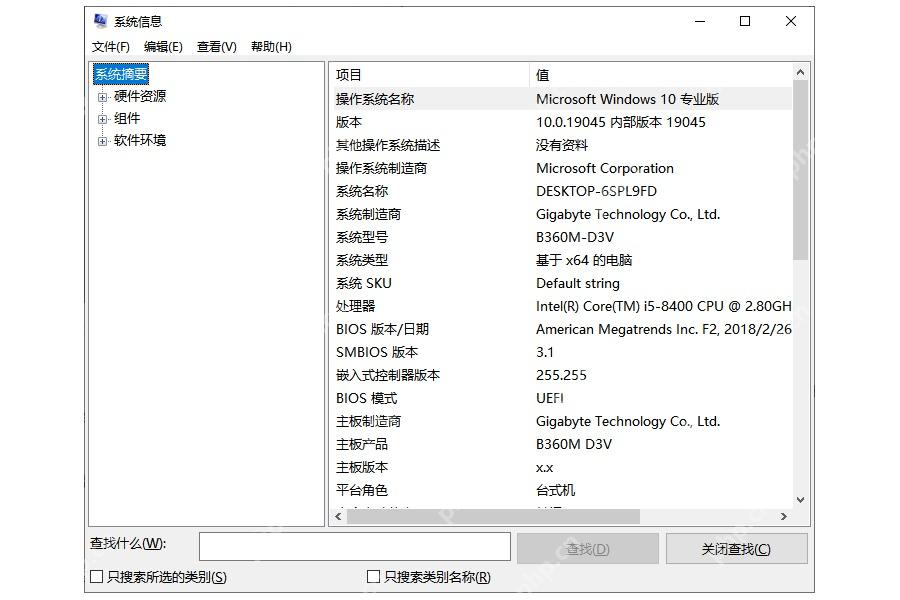Select the 主板产品 row label
The height and width of the screenshot is (600, 900).
[x=362, y=444]
